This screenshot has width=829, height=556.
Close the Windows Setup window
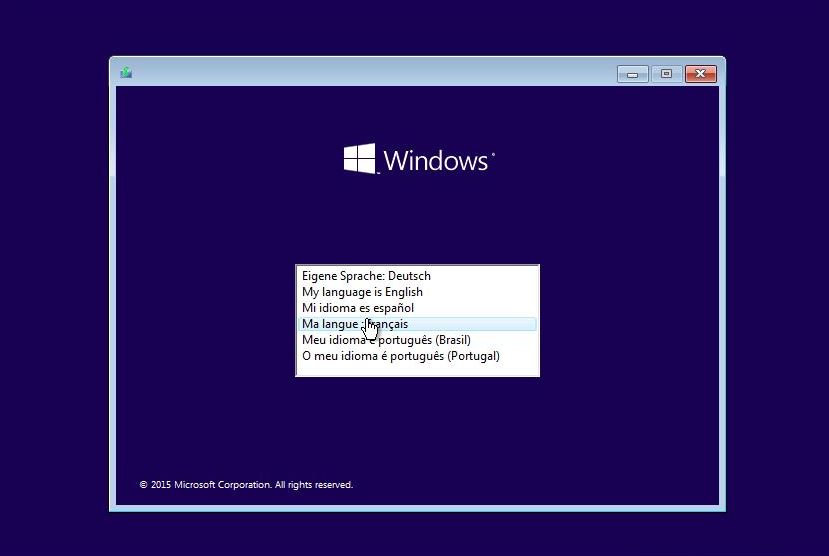(701, 74)
